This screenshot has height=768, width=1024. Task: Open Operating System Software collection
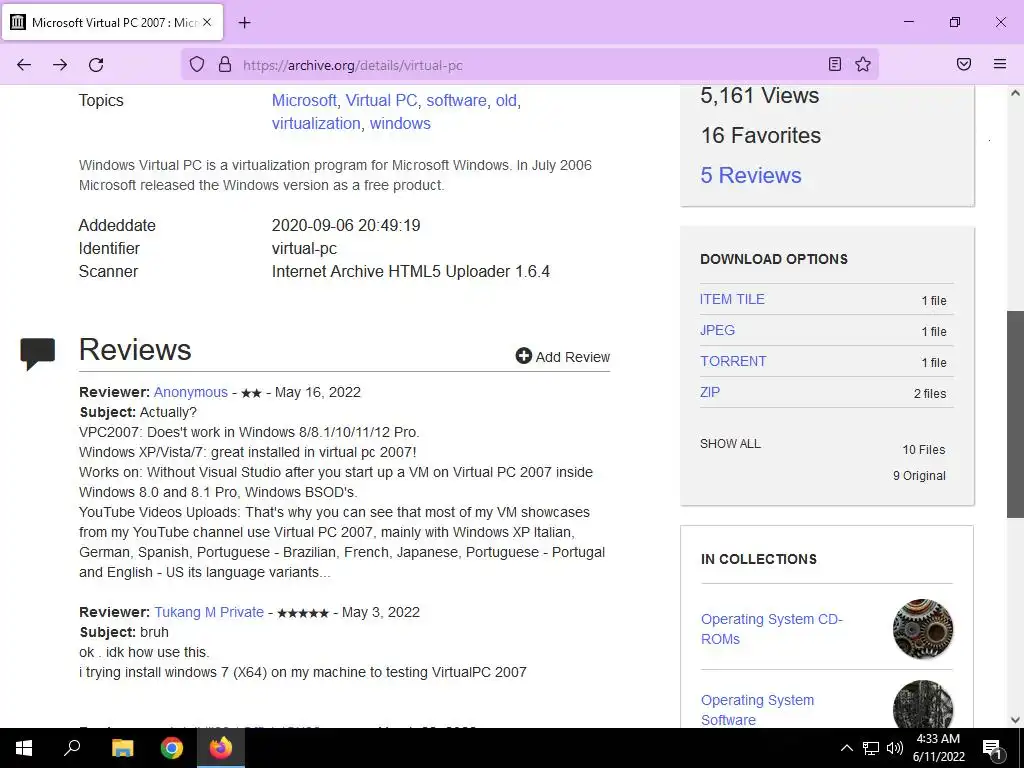757,710
